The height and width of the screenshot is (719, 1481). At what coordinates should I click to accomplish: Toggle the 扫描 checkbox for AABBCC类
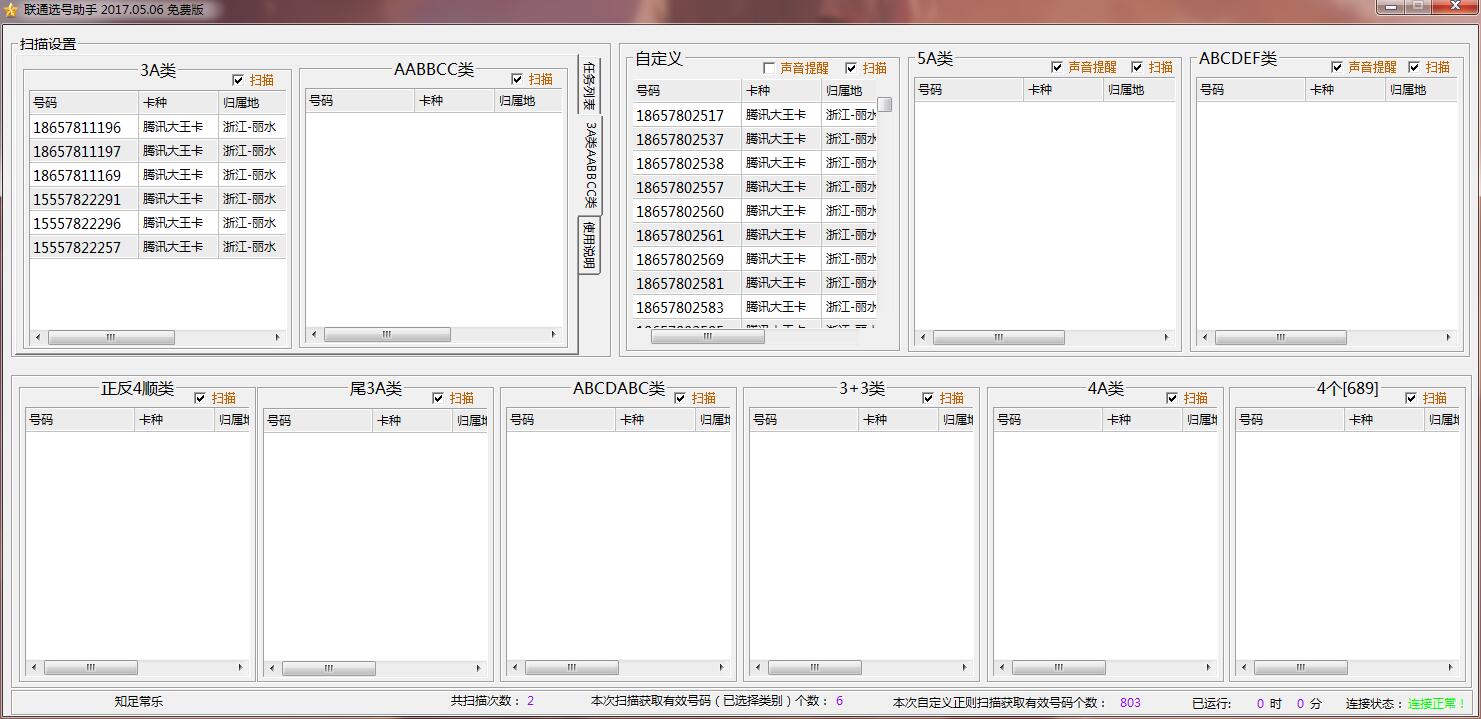(x=517, y=79)
